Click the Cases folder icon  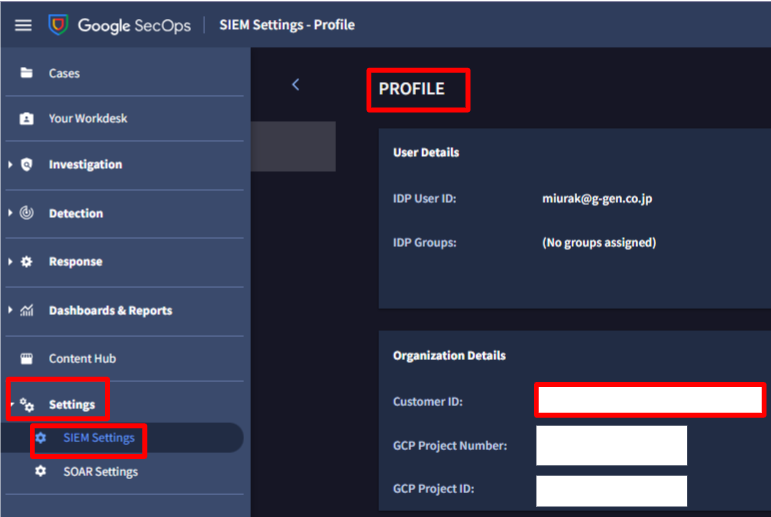(27, 73)
